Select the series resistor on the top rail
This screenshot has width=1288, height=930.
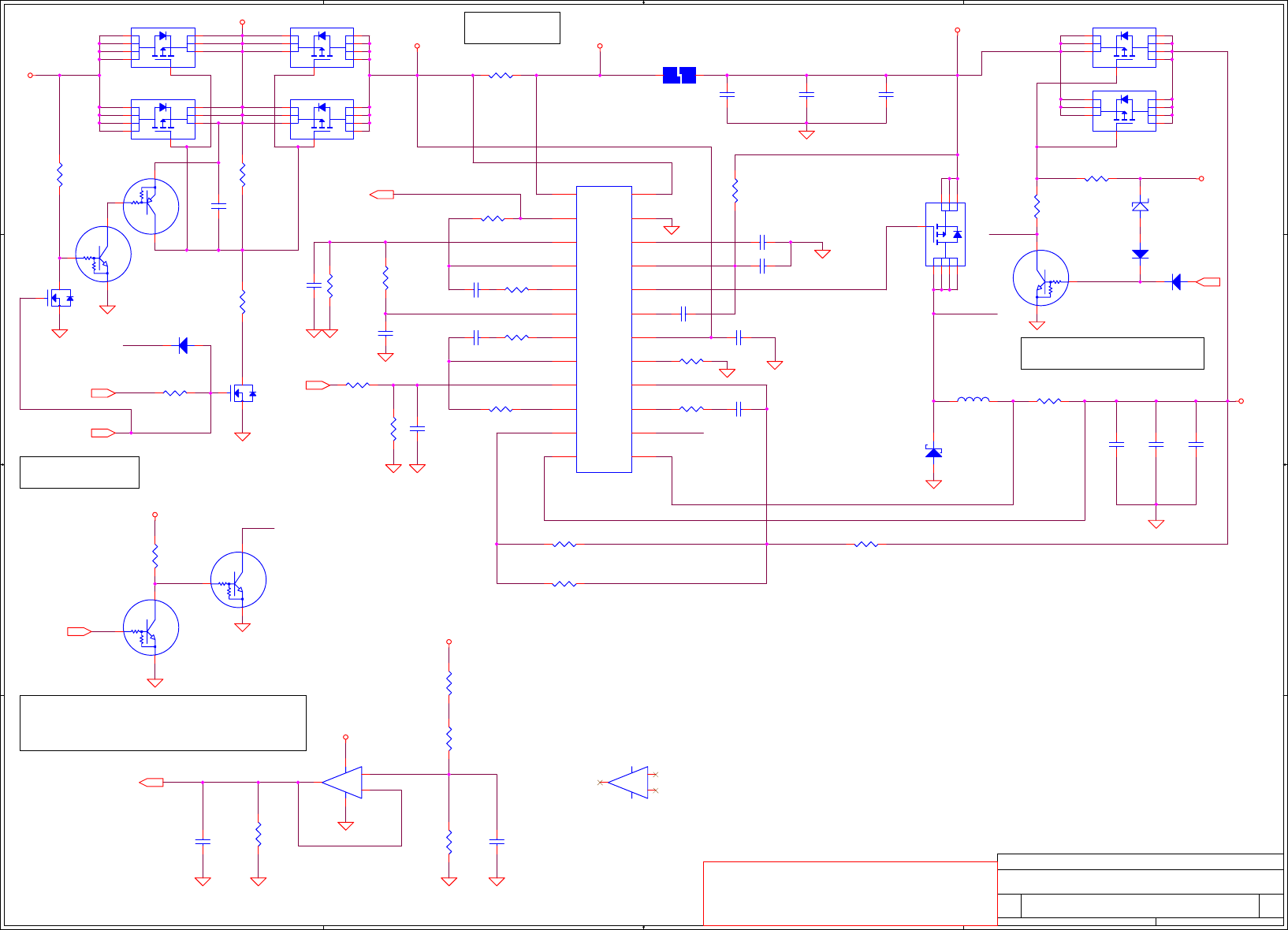[501, 76]
